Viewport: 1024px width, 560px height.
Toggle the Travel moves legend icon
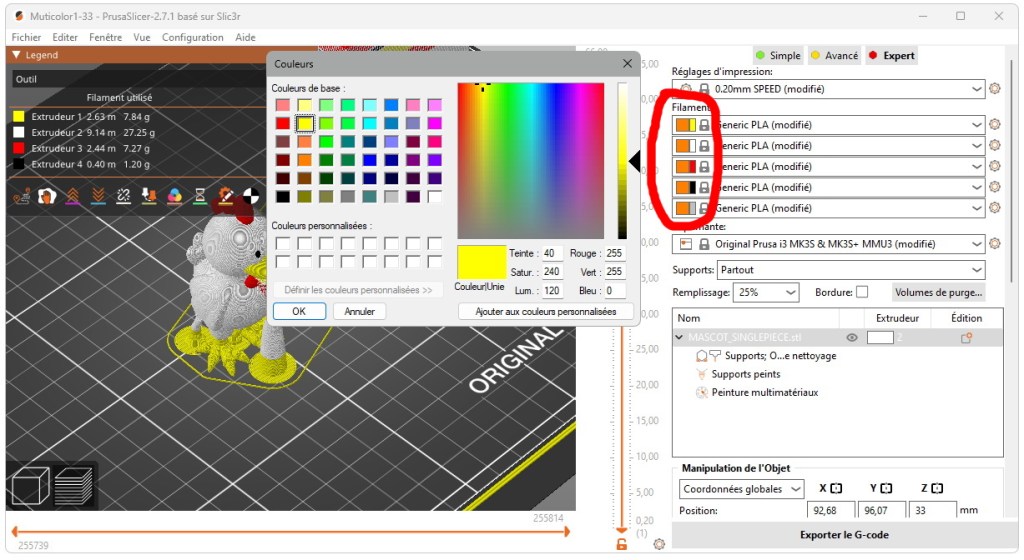click(x=19, y=196)
